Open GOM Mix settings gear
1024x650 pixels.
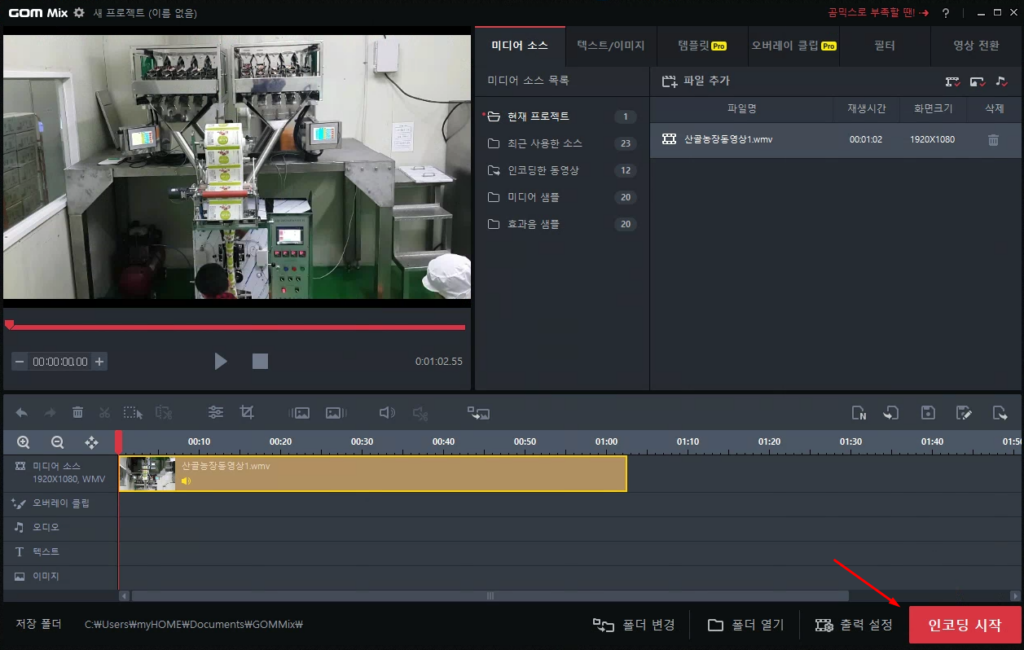pyautogui.click(x=79, y=13)
